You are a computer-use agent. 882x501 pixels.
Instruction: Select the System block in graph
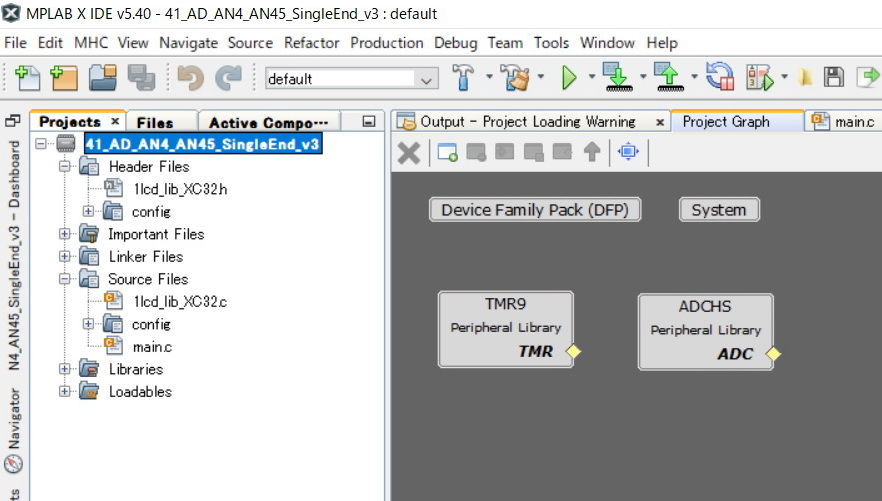tap(719, 210)
